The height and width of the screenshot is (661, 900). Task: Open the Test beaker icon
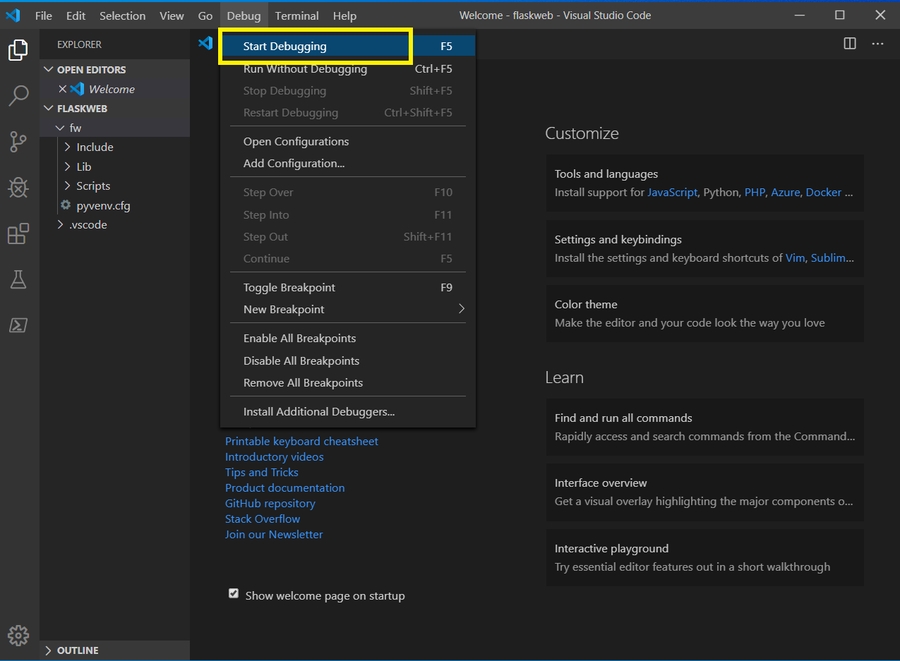pos(18,280)
